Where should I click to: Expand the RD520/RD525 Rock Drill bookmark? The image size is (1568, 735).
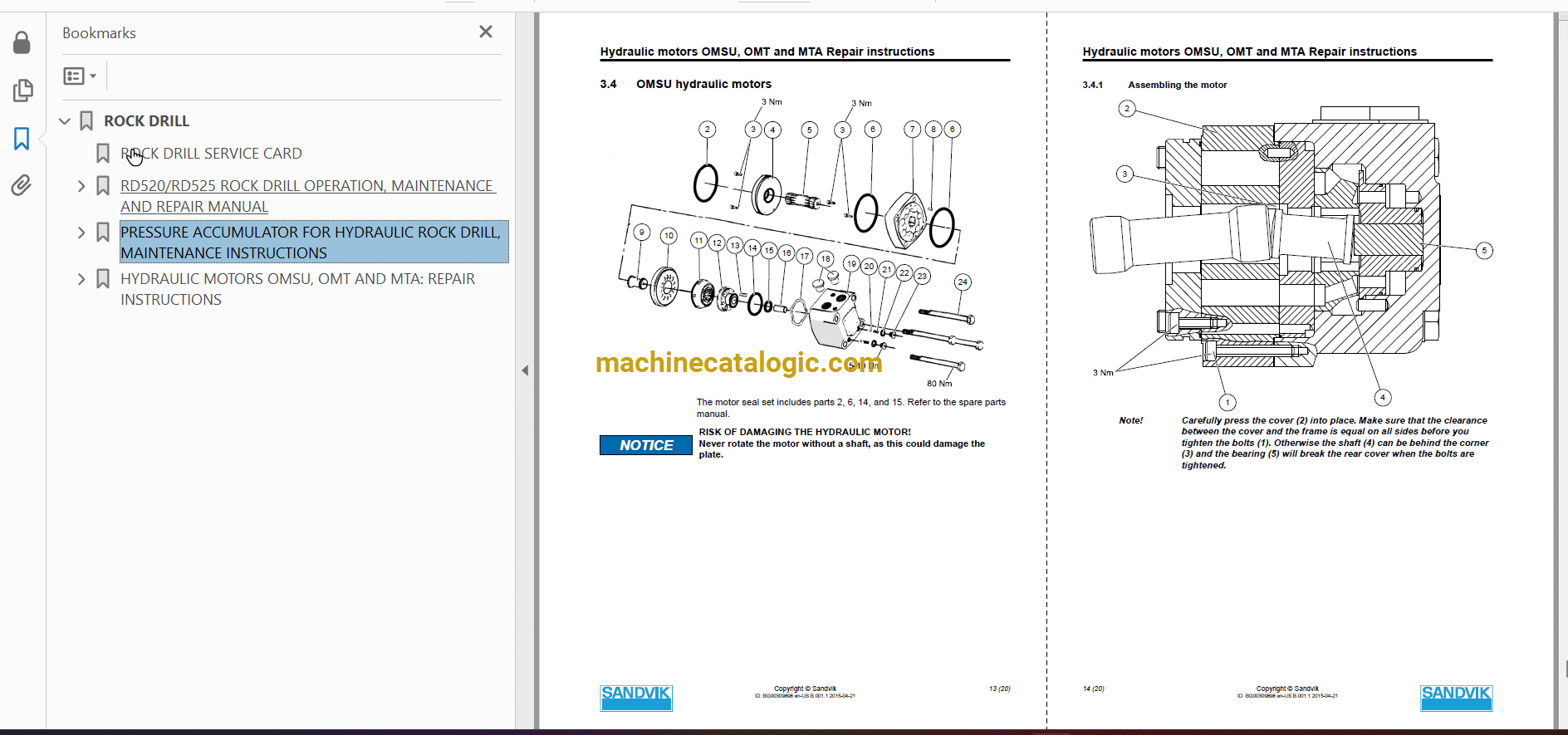pyautogui.click(x=81, y=186)
